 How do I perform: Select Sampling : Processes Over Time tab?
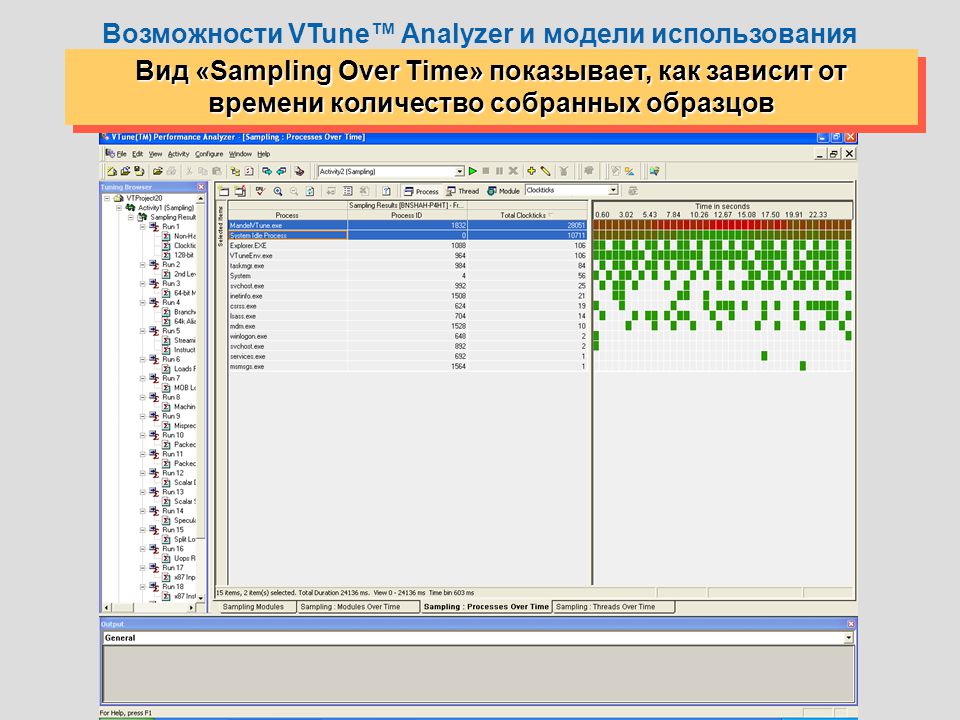pos(486,607)
